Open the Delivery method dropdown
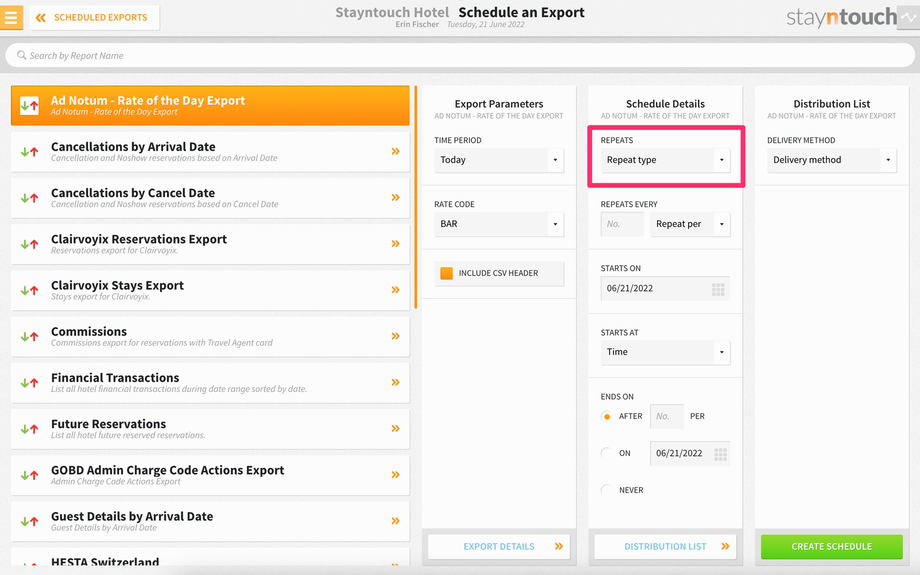Viewport: 920px width, 575px height. click(832, 160)
